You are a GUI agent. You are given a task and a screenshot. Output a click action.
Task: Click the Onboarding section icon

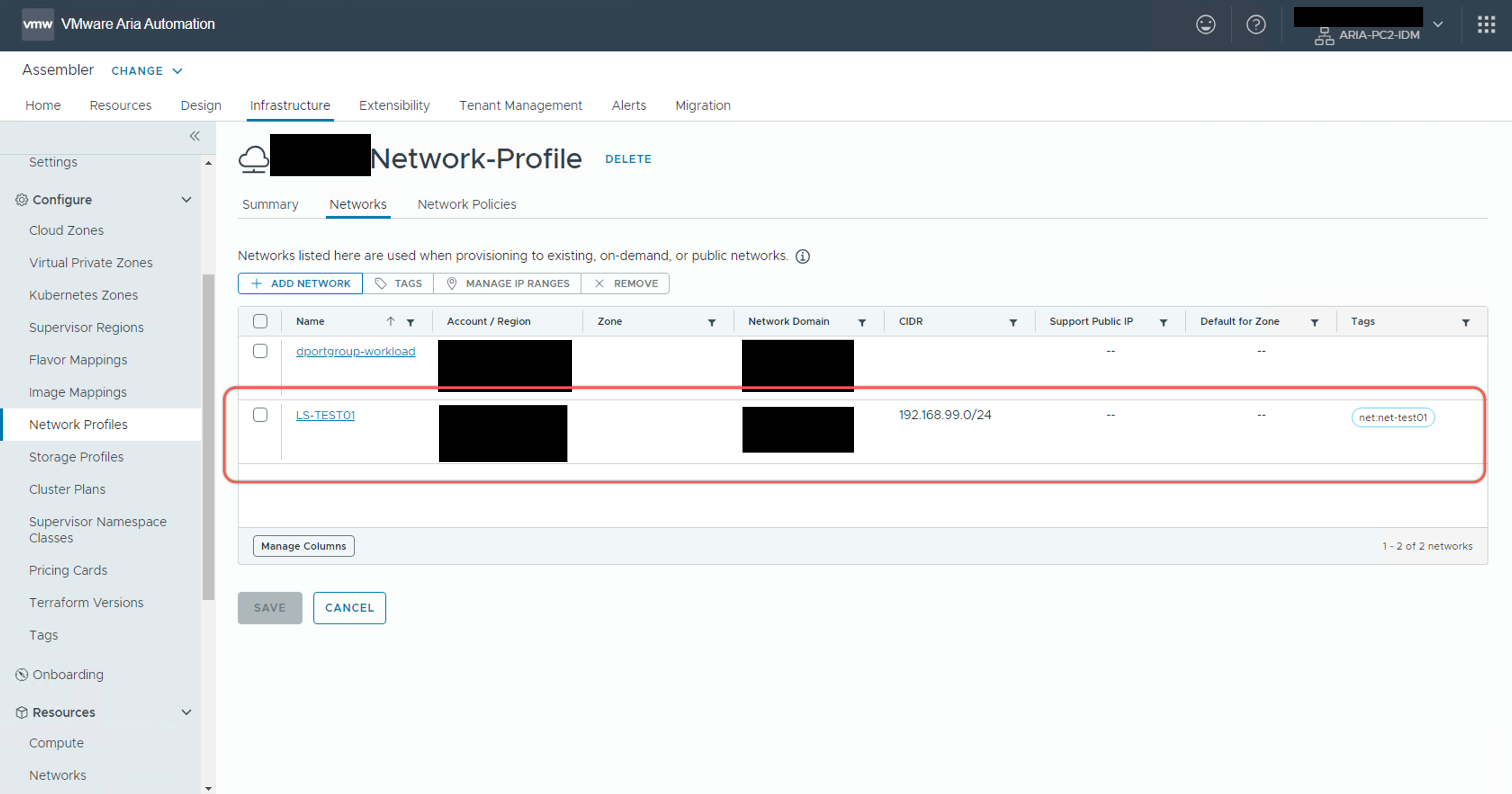(21, 674)
